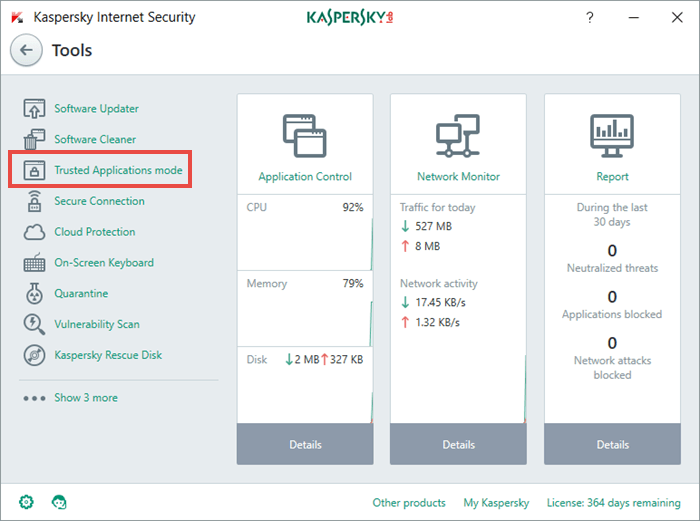The width and height of the screenshot is (700, 521).
Task: Open the Network Monitor link
Action: (458, 176)
